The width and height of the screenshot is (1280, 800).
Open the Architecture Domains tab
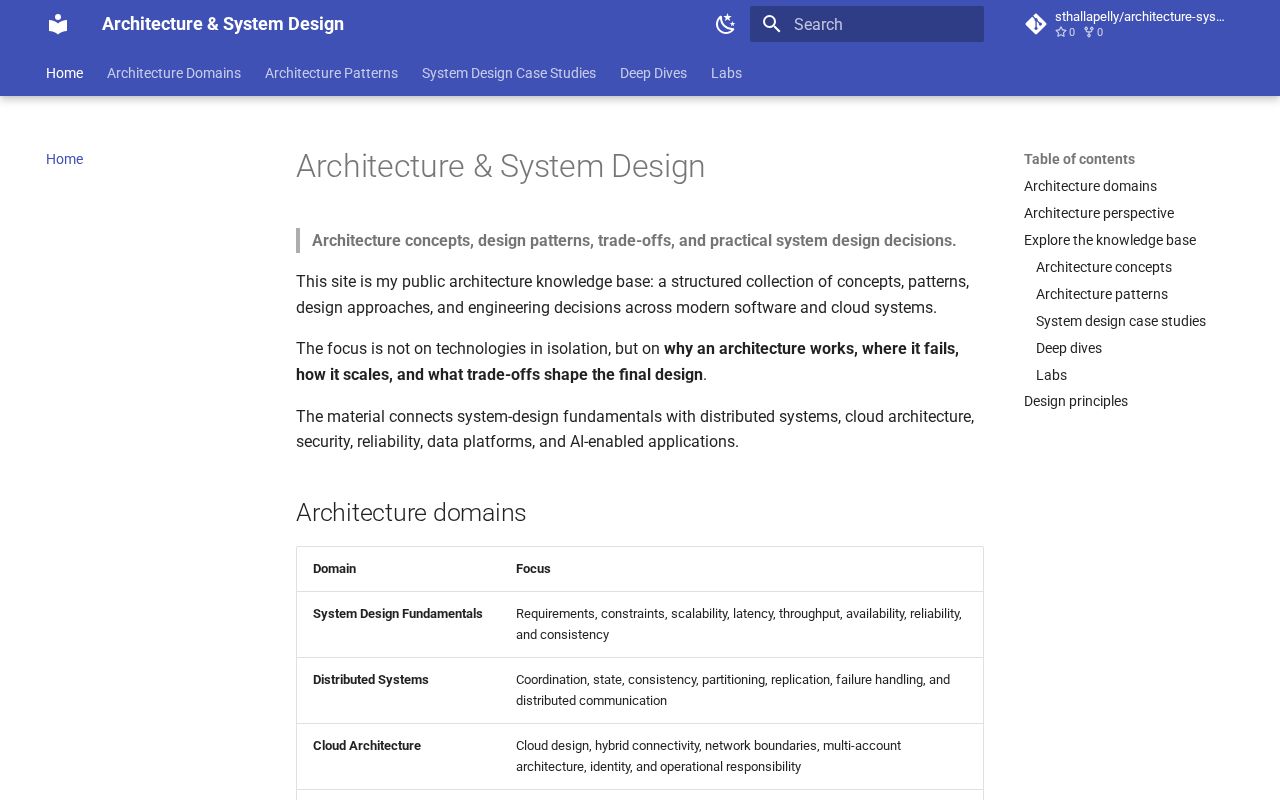point(174,73)
